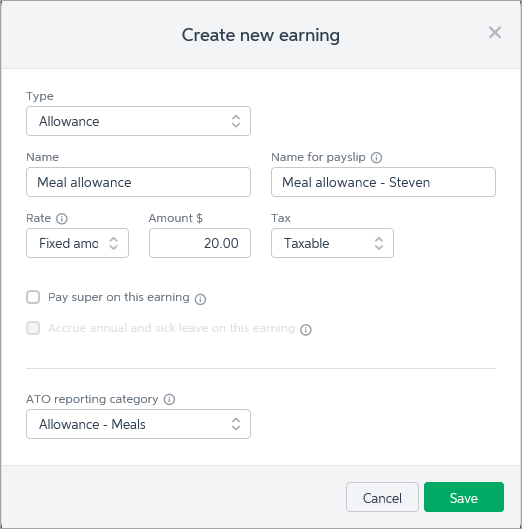
Task: Open ATO reporting category info icon
Action: [169, 399]
